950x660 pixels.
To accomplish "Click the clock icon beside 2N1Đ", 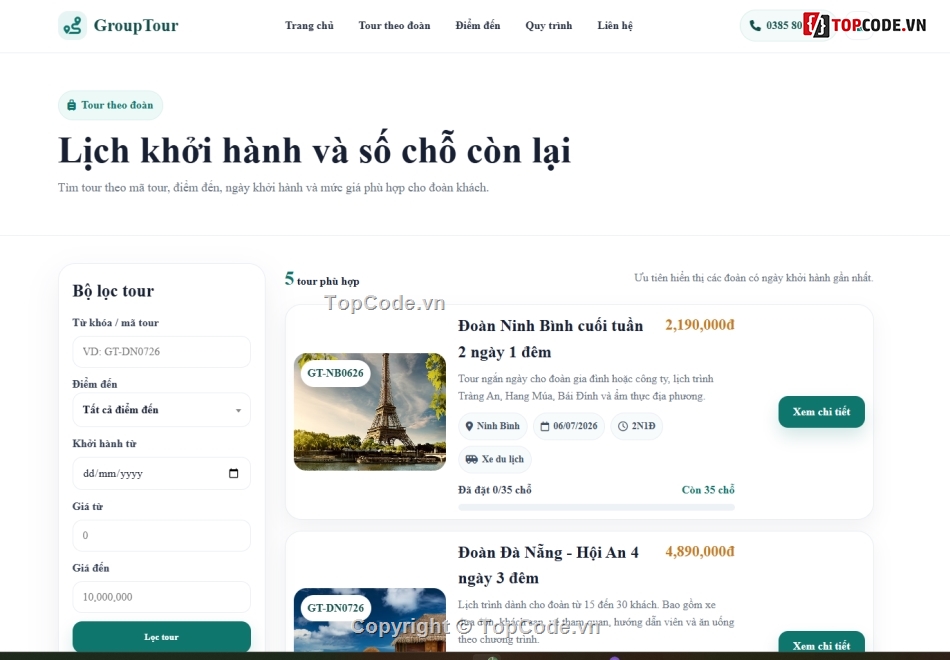I will tap(623, 426).
